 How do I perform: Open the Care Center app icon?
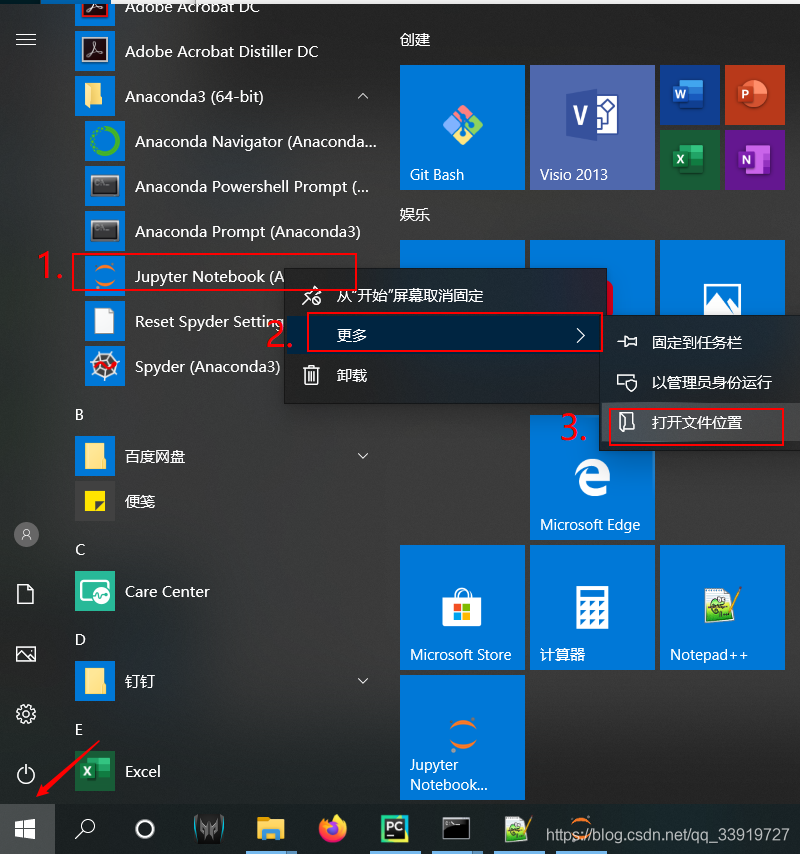[95, 591]
